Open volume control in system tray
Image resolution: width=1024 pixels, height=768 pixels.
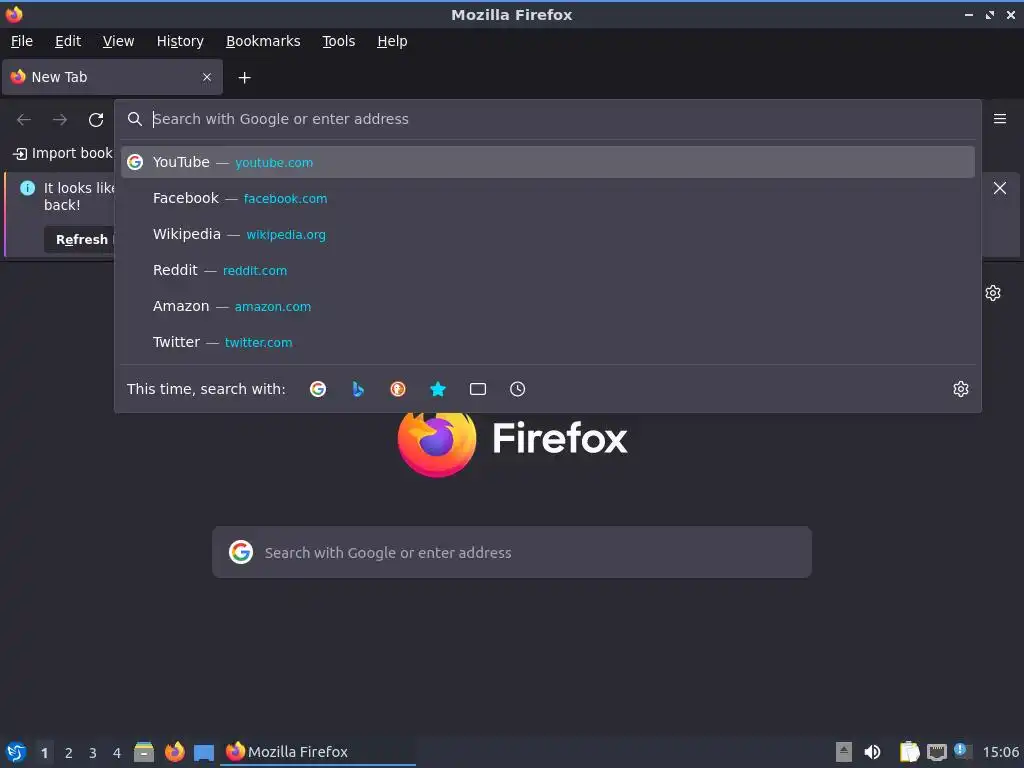pyautogui.click(x=872, y=752)
